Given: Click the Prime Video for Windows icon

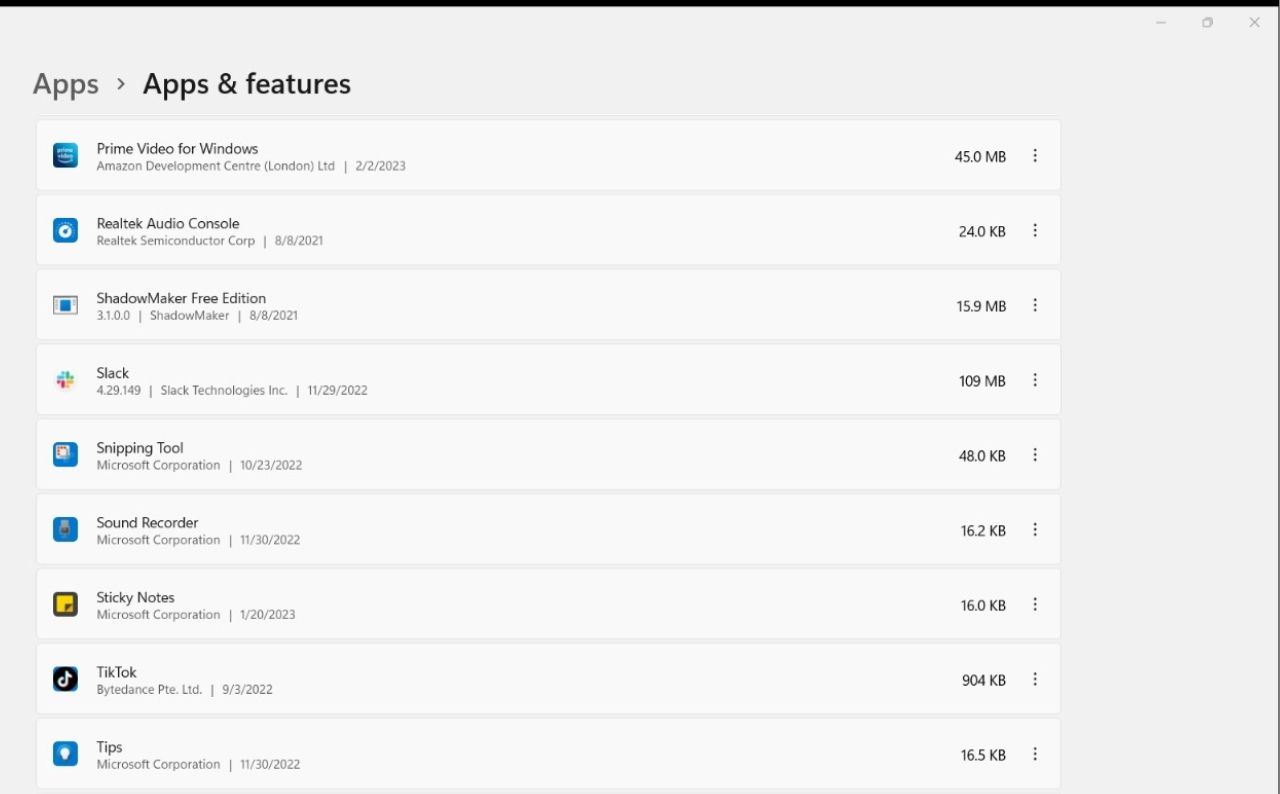Looking at the screenshot, I should coord(65,156).
